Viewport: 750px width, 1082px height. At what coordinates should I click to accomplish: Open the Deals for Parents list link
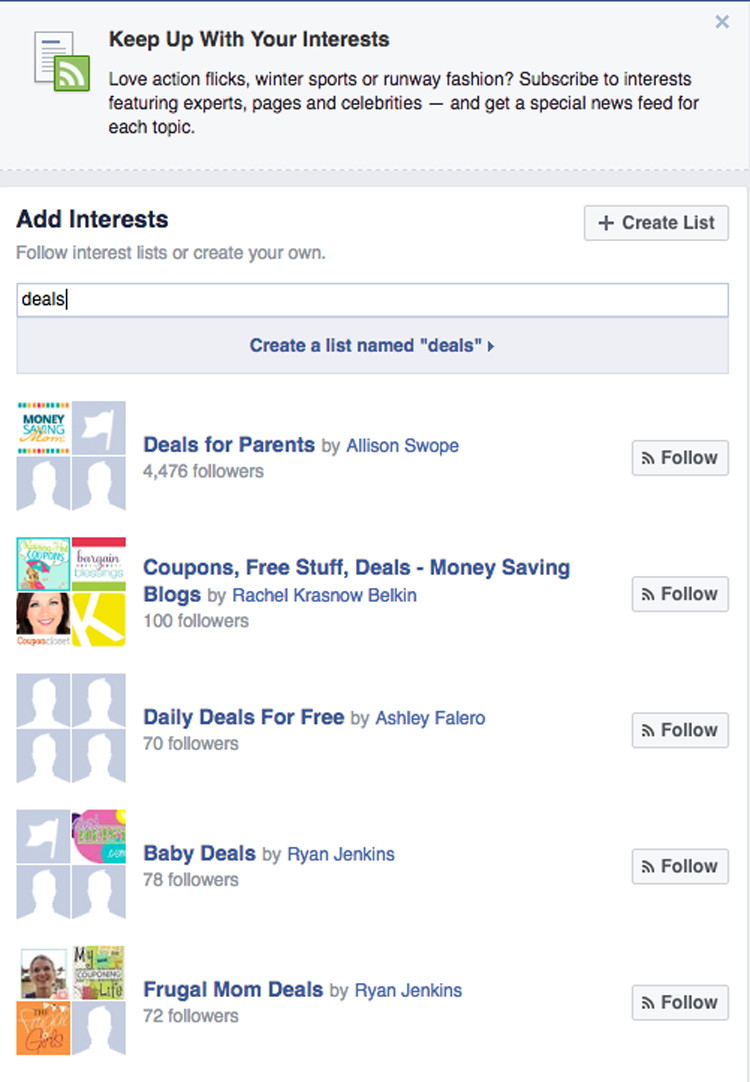point(229,444)
